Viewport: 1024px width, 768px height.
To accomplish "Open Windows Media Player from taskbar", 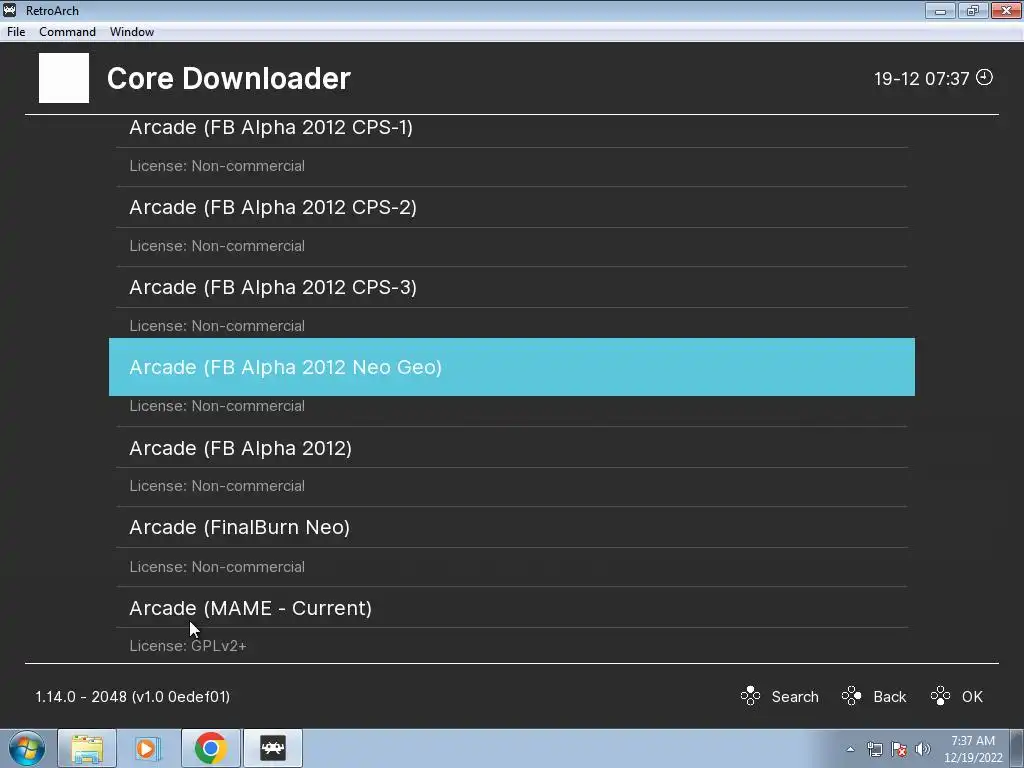I will [x=148, y=748].
